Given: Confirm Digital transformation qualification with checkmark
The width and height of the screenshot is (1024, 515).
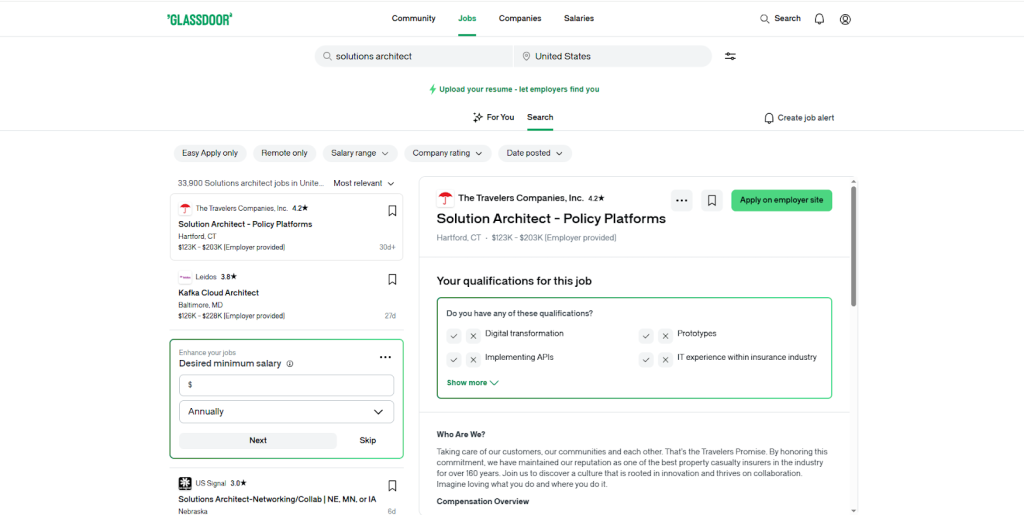Looking at the screenshot, I should (454, 336).
